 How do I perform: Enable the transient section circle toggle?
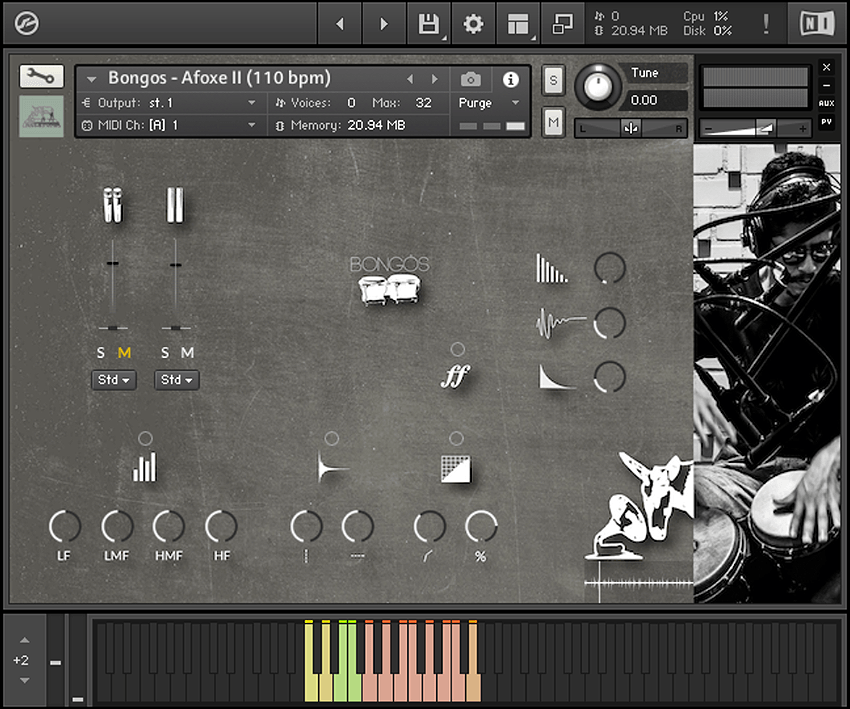(x=331, y=438)
